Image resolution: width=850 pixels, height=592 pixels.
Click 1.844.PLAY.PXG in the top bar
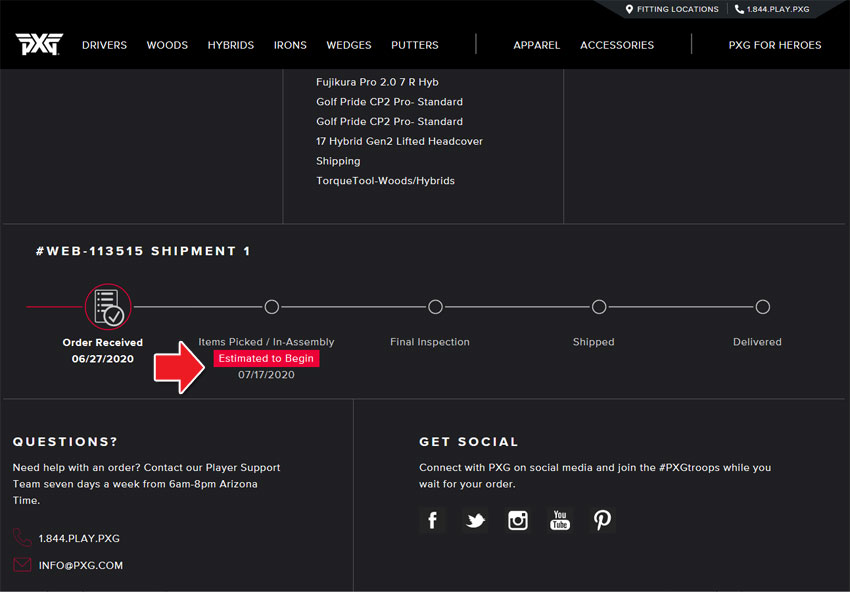click(x=778, y=9)
